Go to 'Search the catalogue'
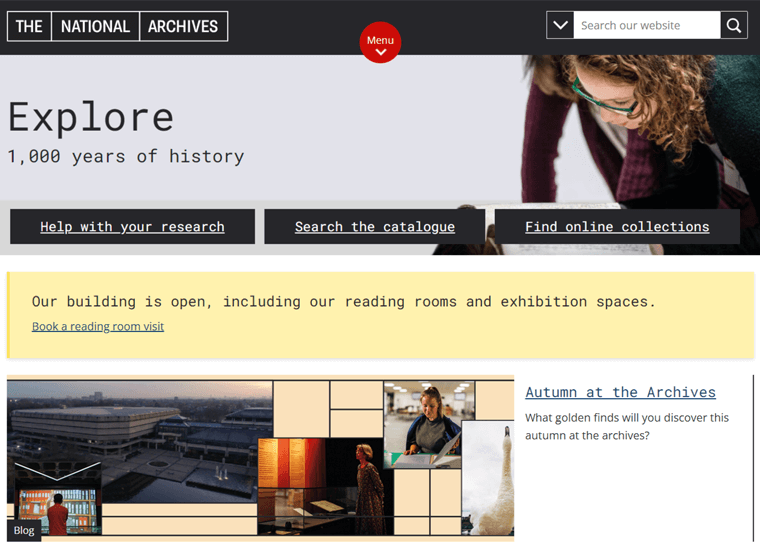 click(374, 227)
